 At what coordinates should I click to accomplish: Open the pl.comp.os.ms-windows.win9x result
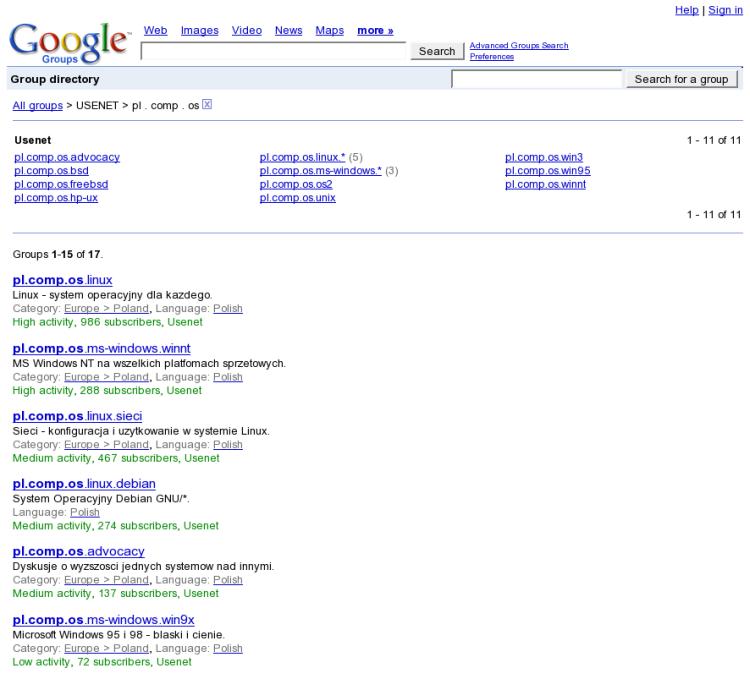(103, 619)
